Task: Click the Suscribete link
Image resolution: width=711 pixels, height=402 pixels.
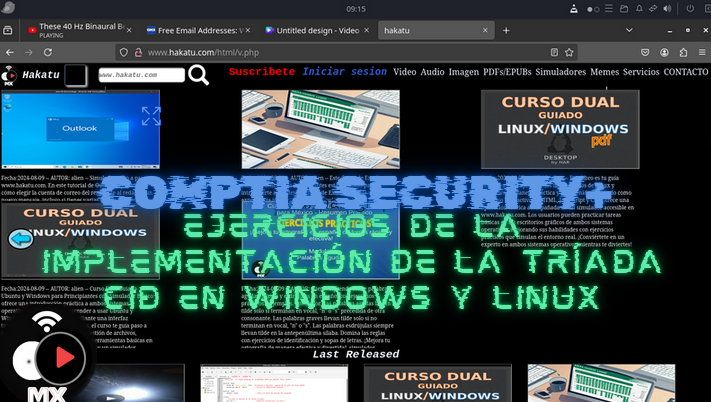Action: [x=261, y=72]
